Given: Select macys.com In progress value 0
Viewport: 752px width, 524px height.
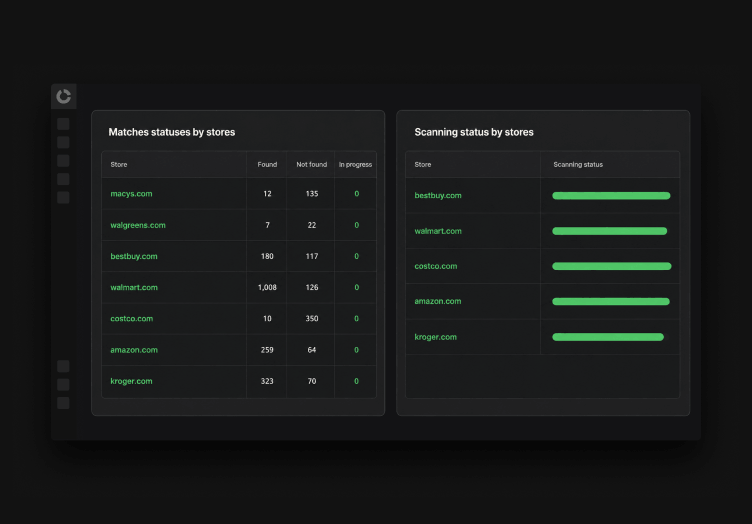Looking at the screenshot, I should [x=356, y=194].
